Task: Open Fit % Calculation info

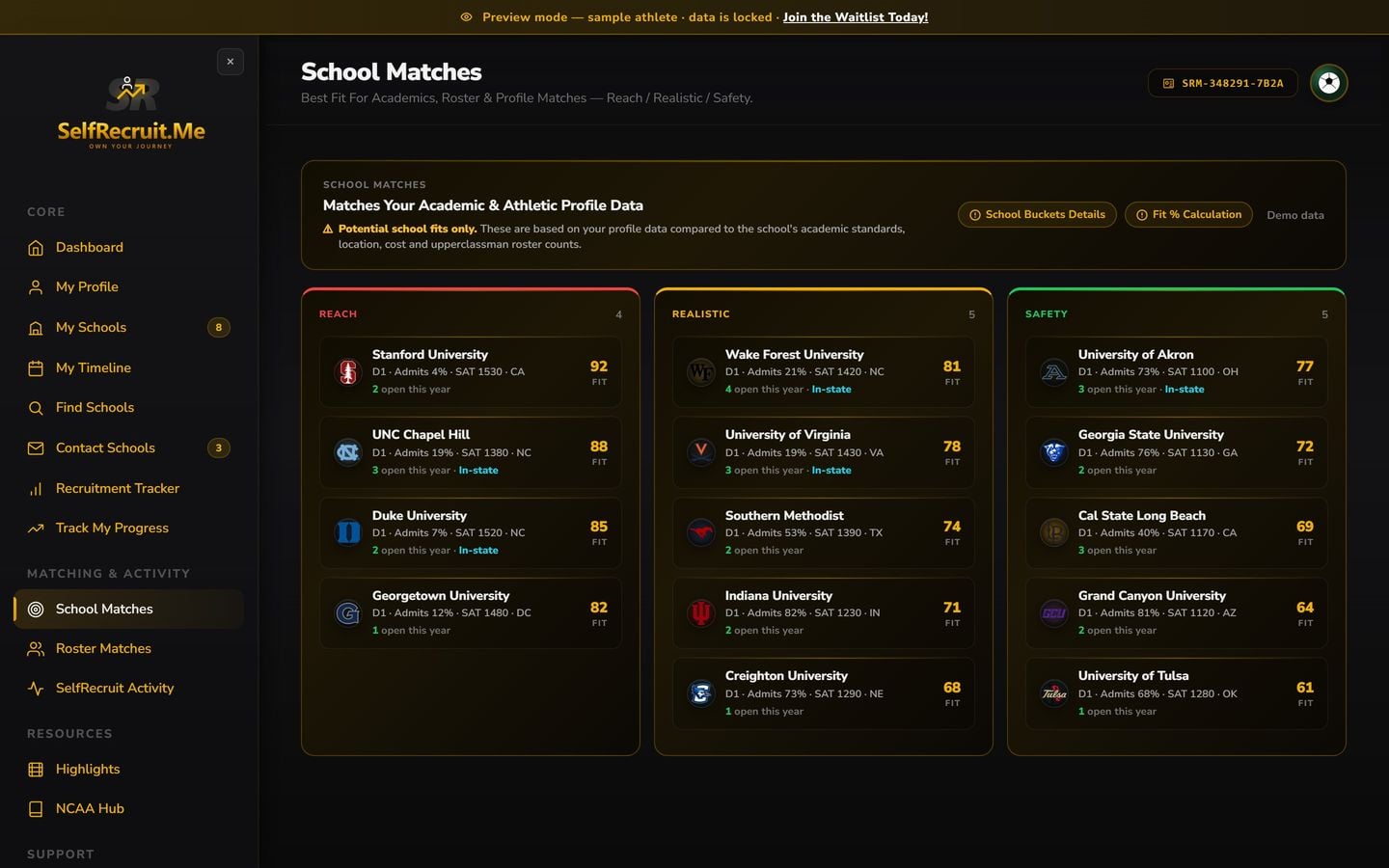Action: point(1188,215)
